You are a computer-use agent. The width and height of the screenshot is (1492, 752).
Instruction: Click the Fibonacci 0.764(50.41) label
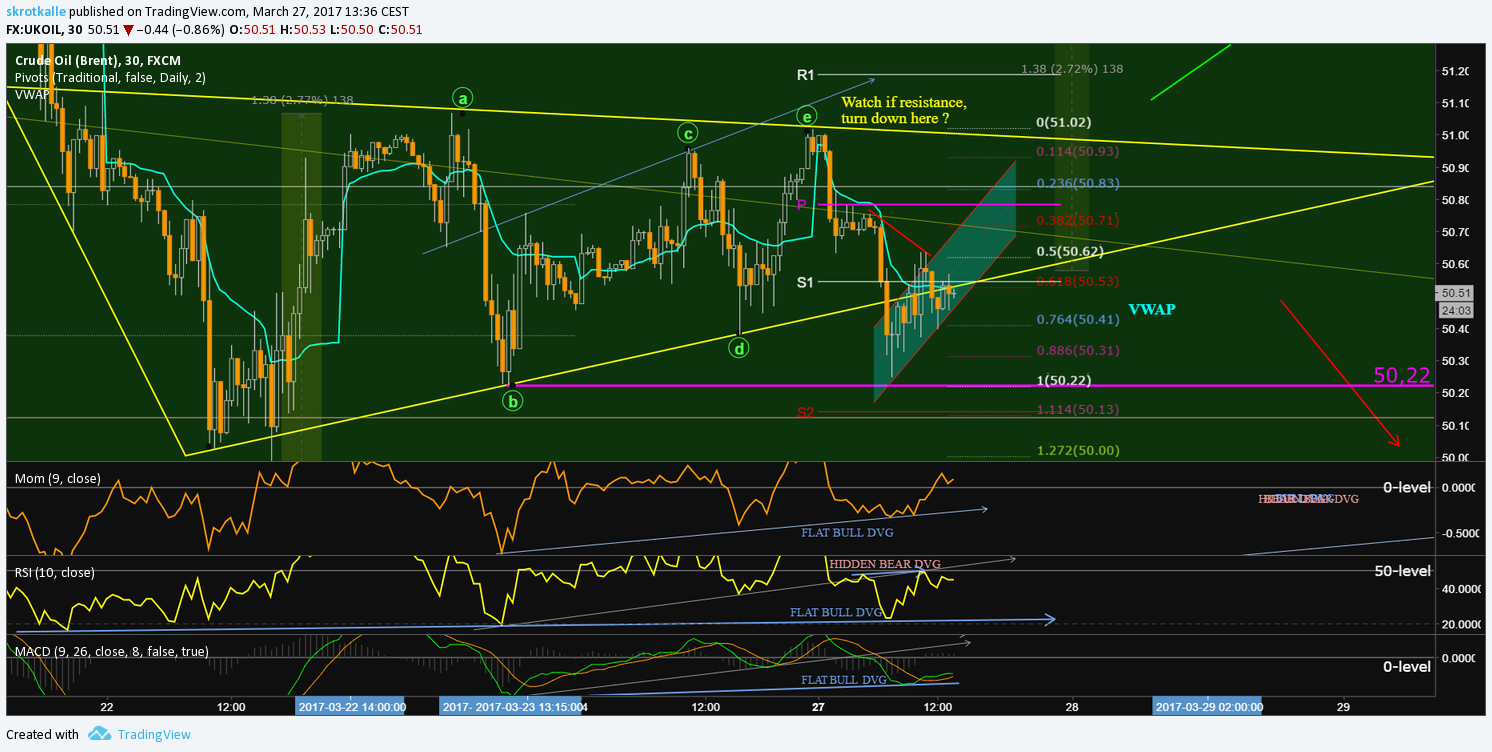(1077, 319)
